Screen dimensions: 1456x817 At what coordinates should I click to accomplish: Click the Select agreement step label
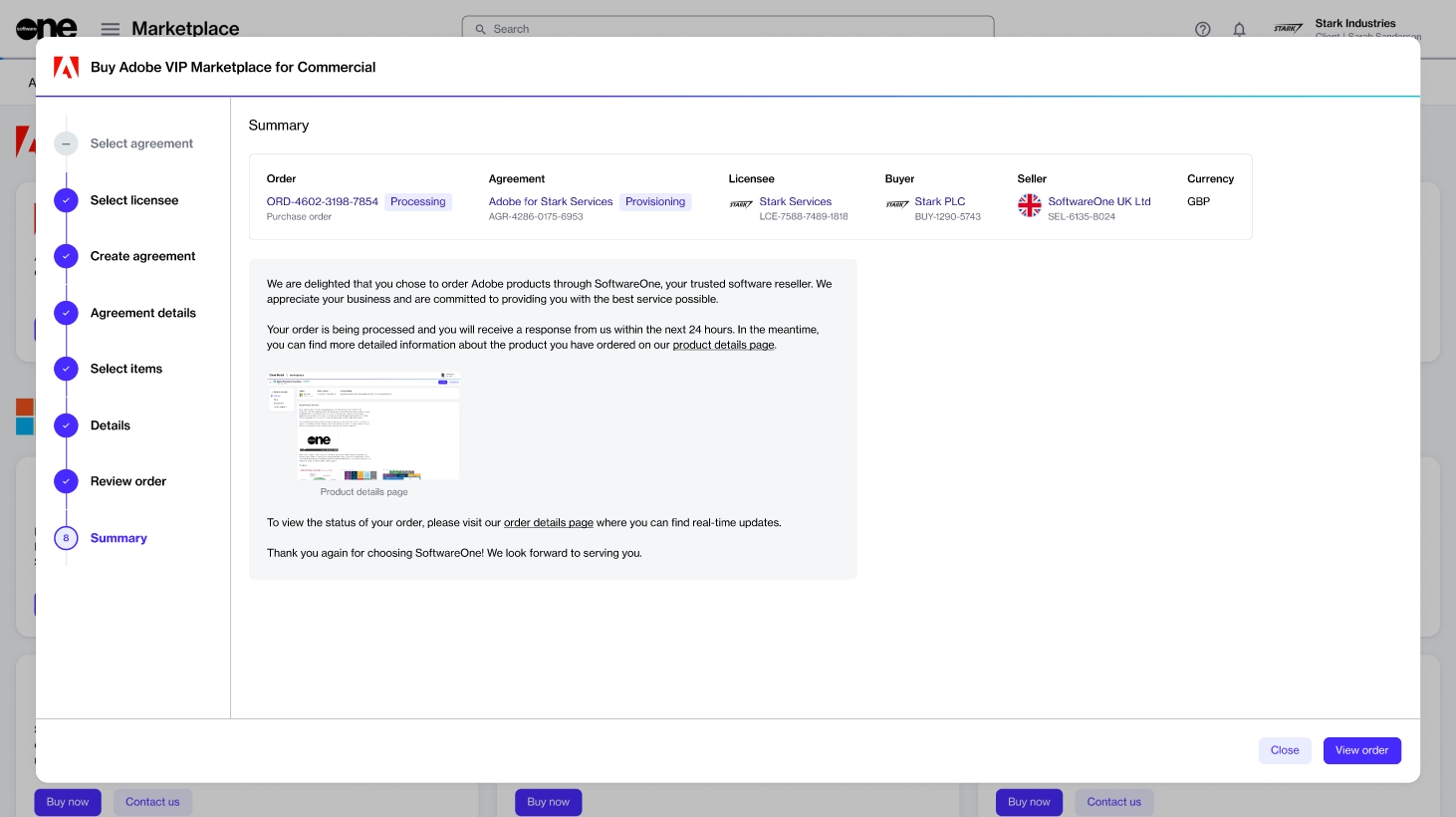pos(141,143)
